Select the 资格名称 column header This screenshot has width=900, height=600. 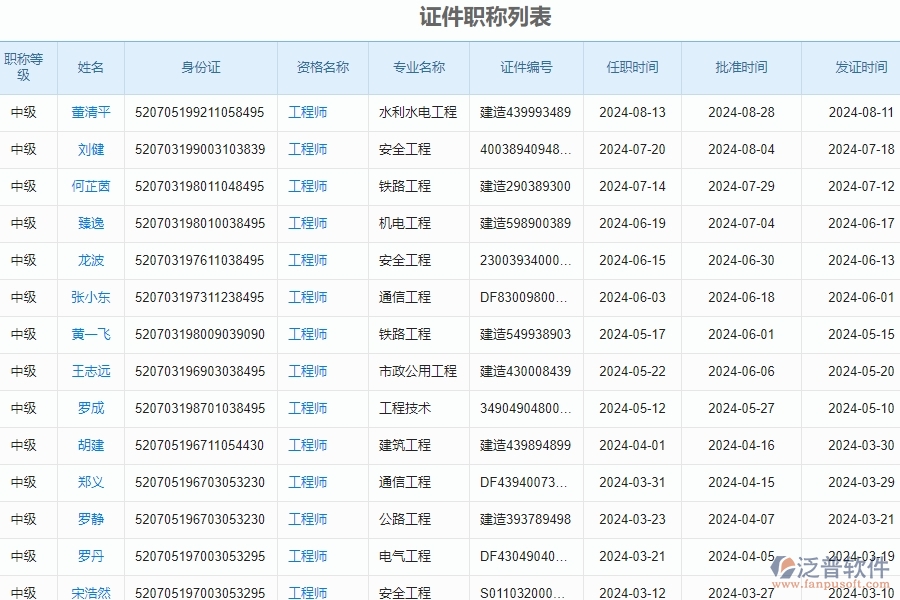tap(323, 67)
